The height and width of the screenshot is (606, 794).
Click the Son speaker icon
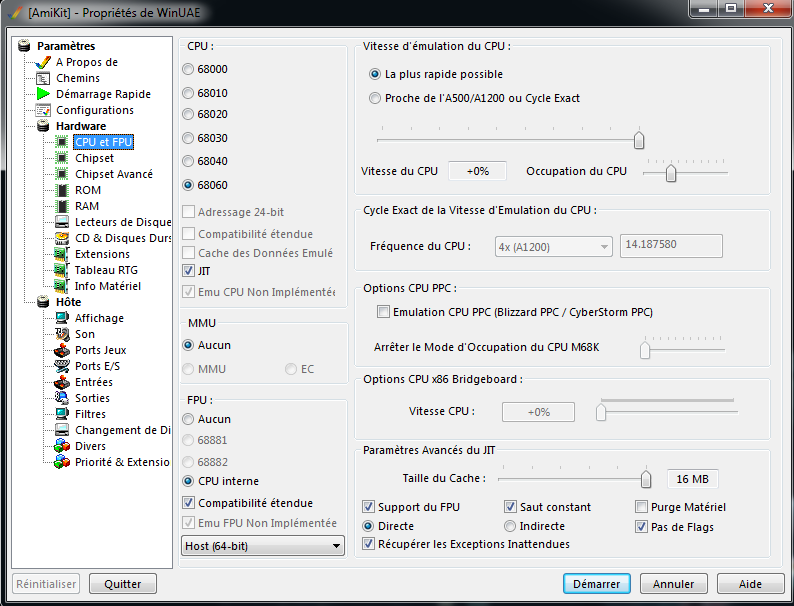pos(62,334)
